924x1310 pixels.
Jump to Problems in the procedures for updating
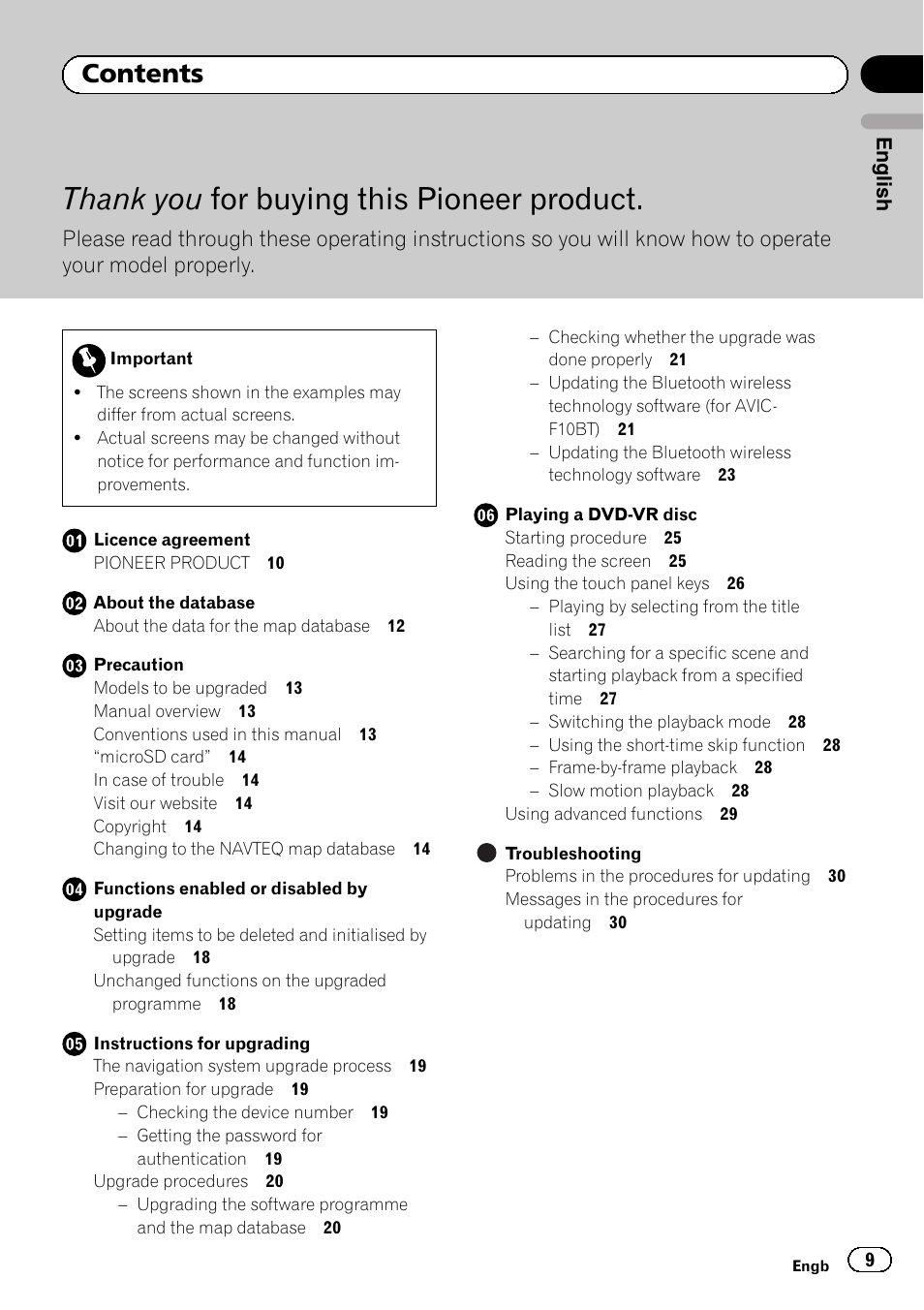[x=658, y=876]
